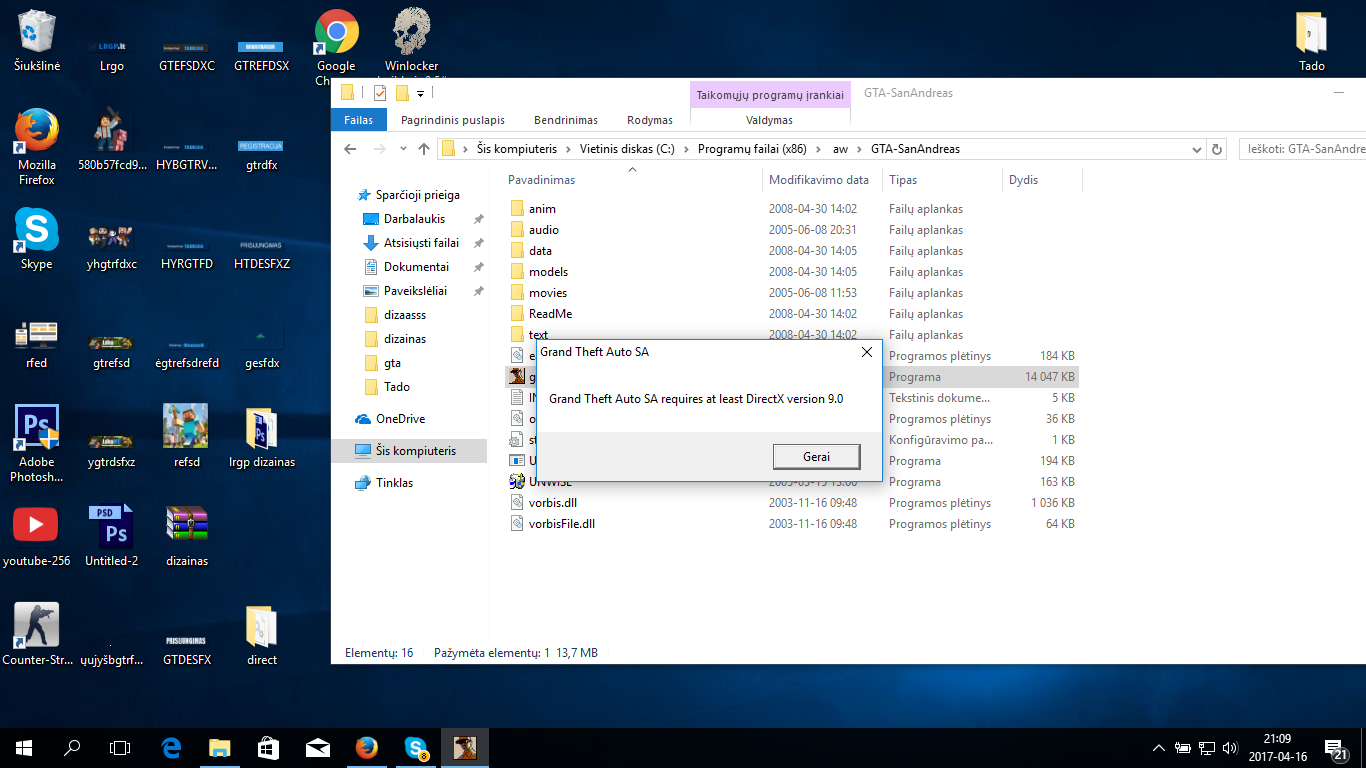Sort by Tipas column header
The height and width of the screenshot is (768, 1366).
[x=903, y=180]
